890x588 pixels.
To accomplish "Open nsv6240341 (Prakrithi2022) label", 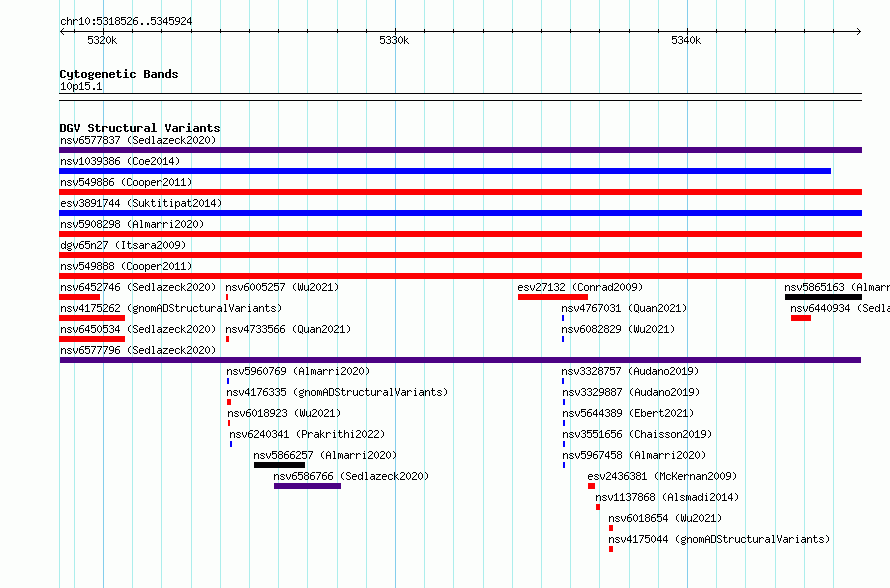I will (x=307, y=434).
